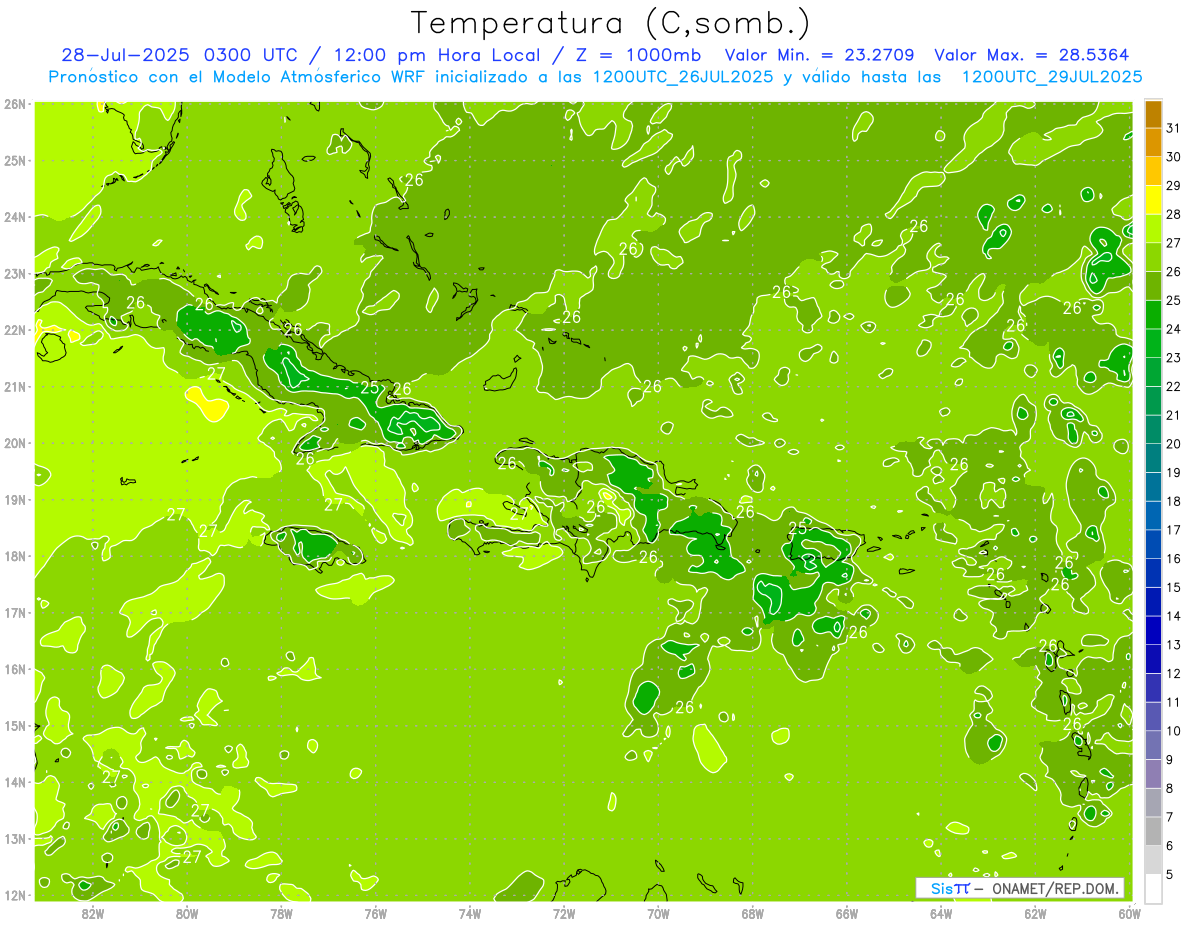Click the 18N latitude label
This screenshot has height=927, width=1200.
point(15,556)
